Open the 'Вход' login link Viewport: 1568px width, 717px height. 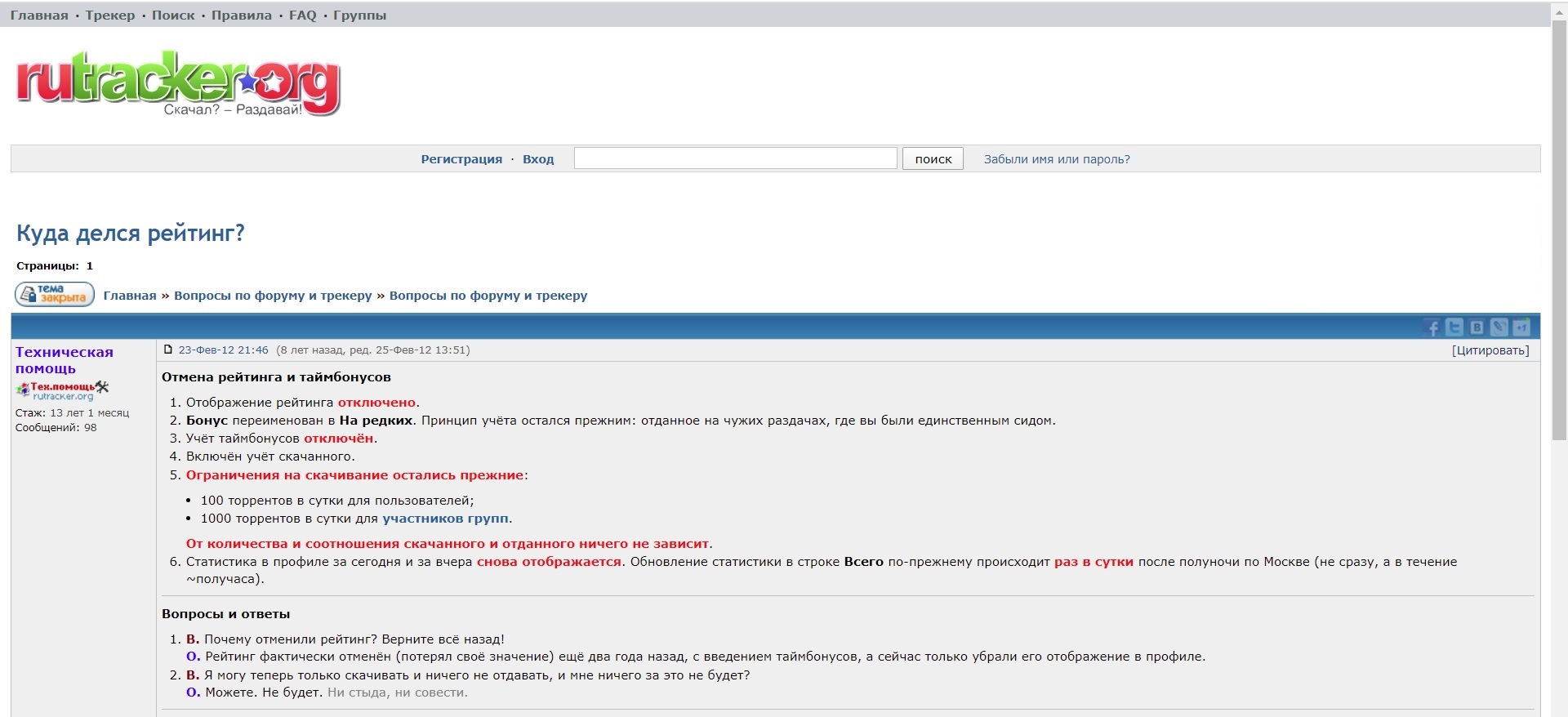point(538,159)
